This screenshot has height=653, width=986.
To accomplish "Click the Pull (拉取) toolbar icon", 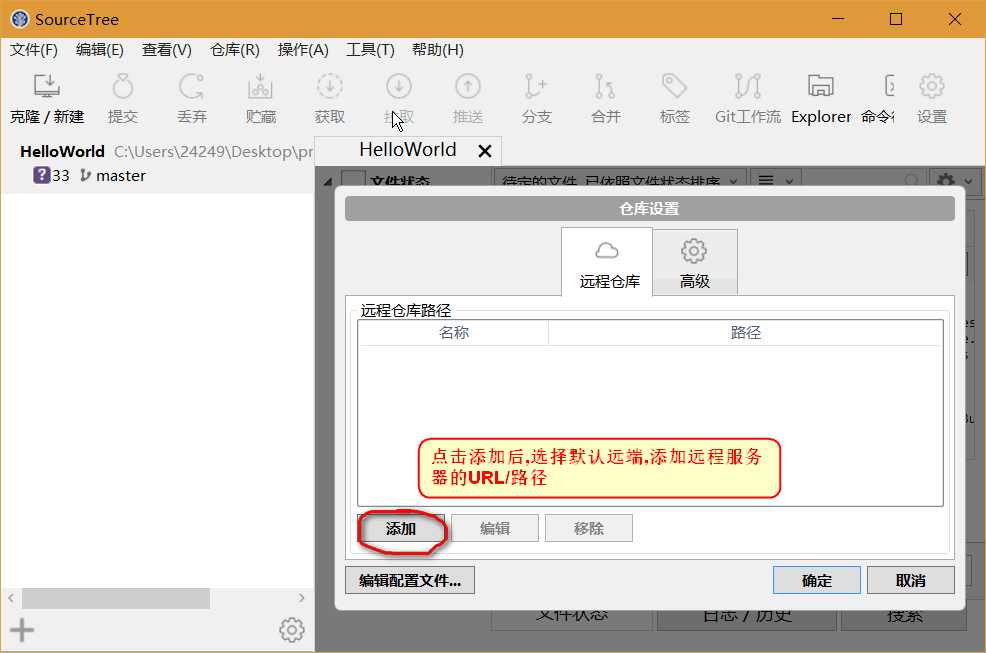I will click(399, 99).
